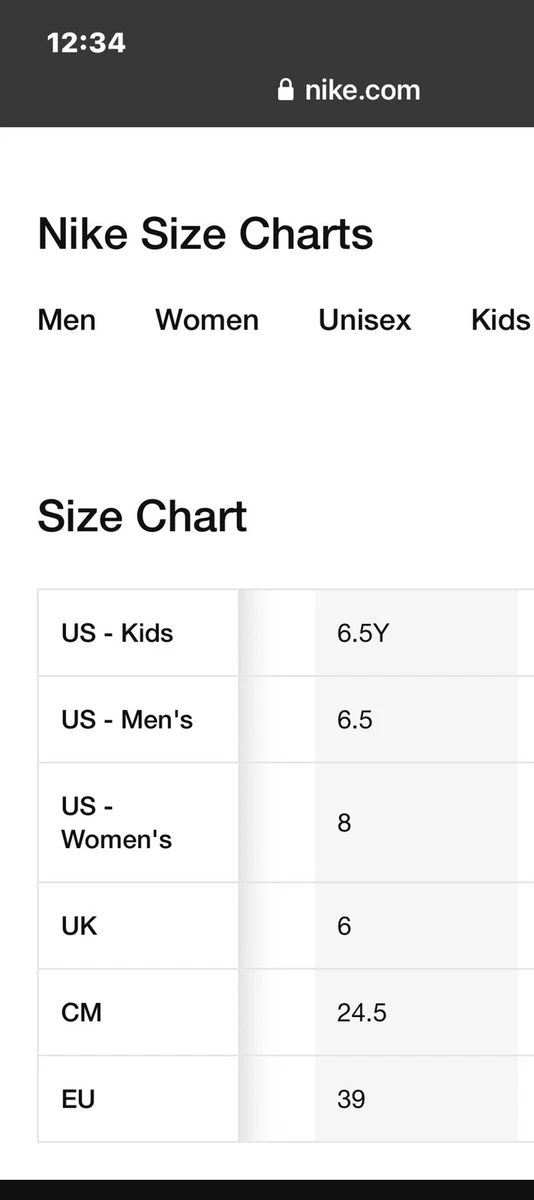Switch to the Women size chart tab
The height and width of the screenshot is (1200, 534).
coord(207,320)
